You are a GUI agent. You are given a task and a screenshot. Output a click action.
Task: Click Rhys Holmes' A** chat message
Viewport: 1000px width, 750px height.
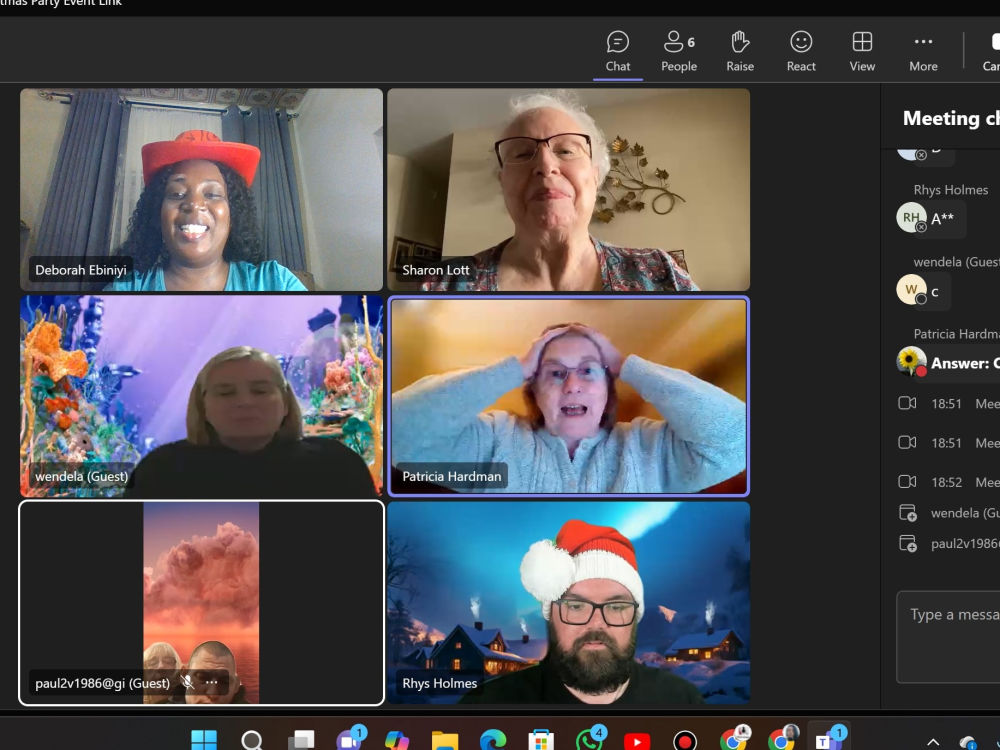click(942, 219)
